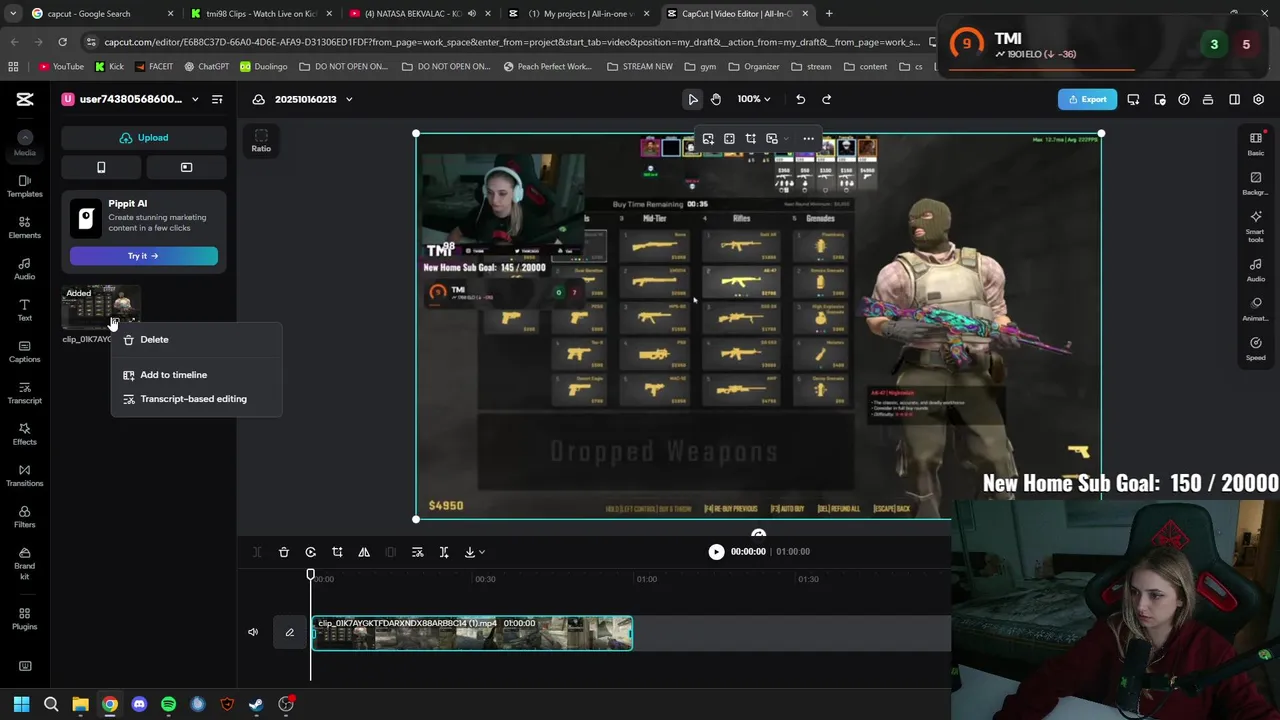Open more options in clip floating toolbar
The height and width of the screenshot is (720, 1280).
[x=808, y=139]
